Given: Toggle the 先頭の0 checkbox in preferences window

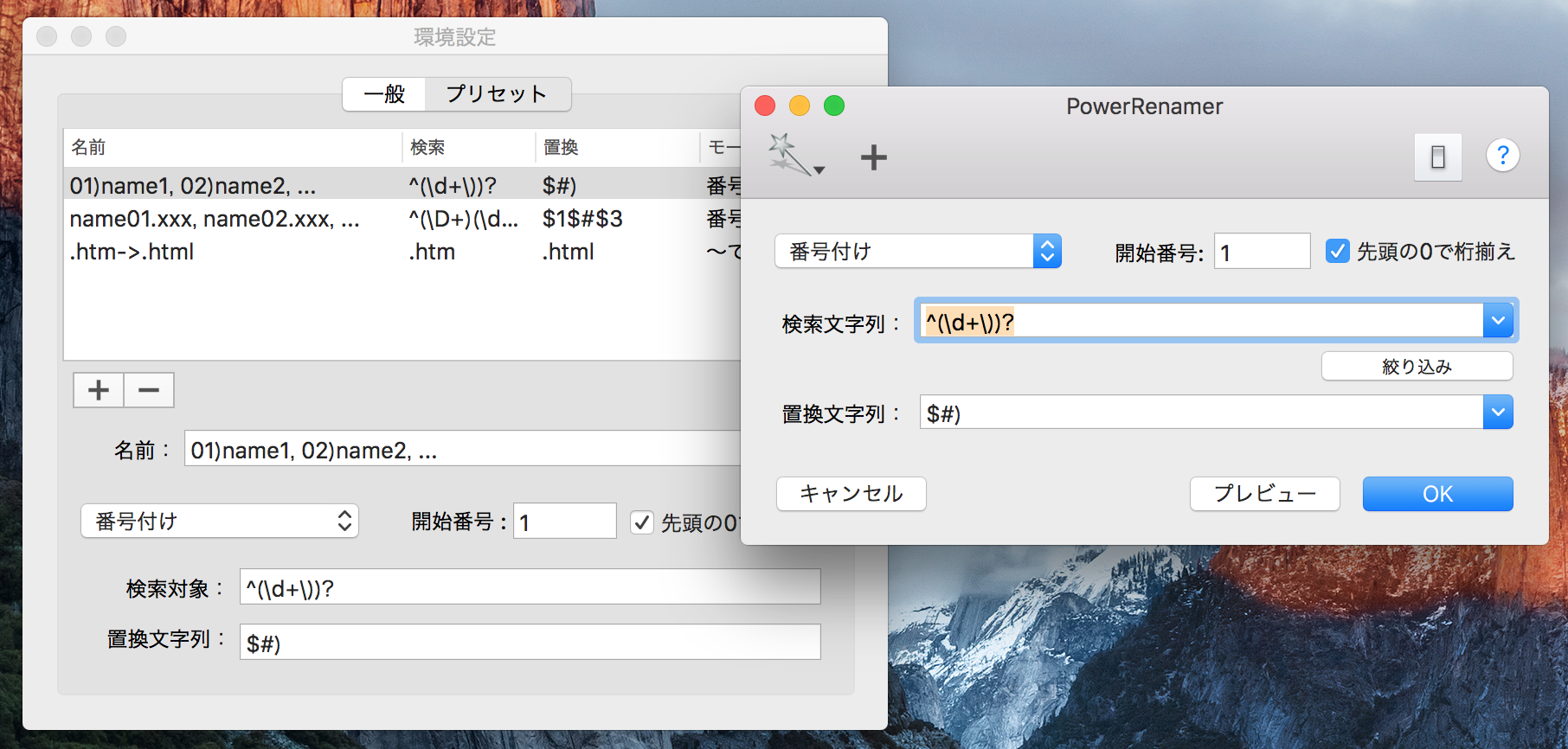Looking at the screenshot, I should [641, 522].
